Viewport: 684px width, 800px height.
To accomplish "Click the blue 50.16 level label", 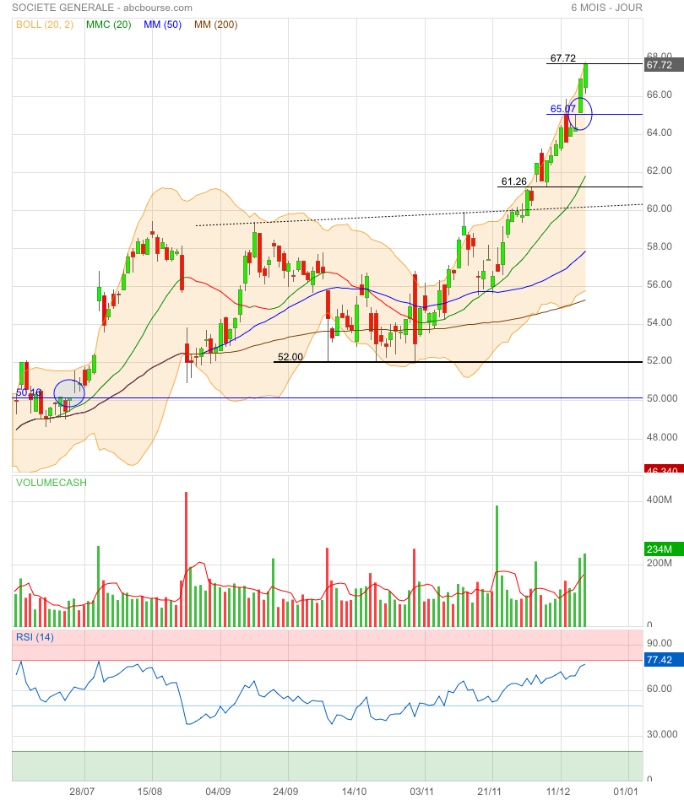I will 29,392.
